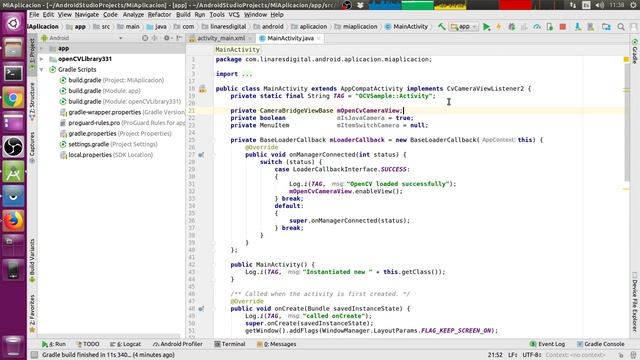Screen dimensions: 640x360
Task: Open the Event Log button
Action: 547,344
